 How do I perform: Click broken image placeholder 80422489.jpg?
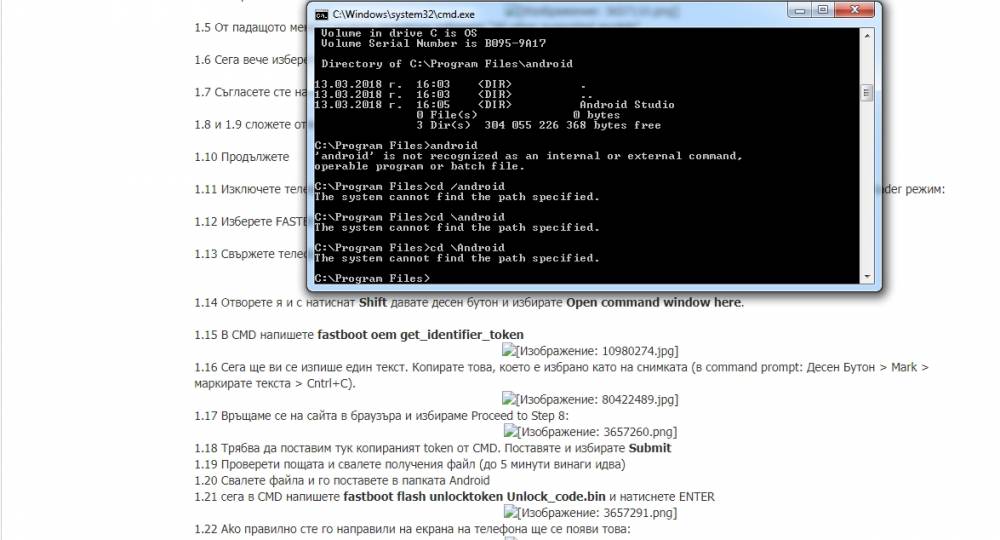coord(590,399)
